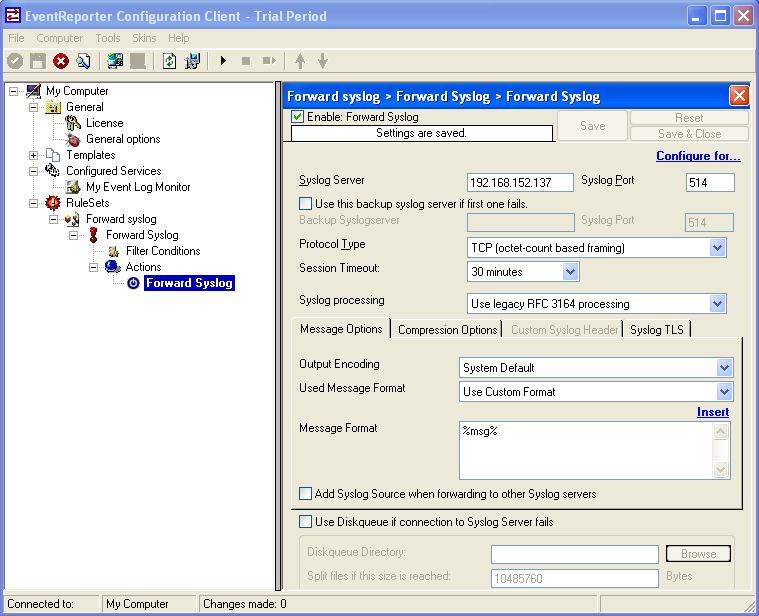This screenshot has width=759, height=616.
Task: Click the green arrows reload page icon
Action: click(x=169, y=61)
